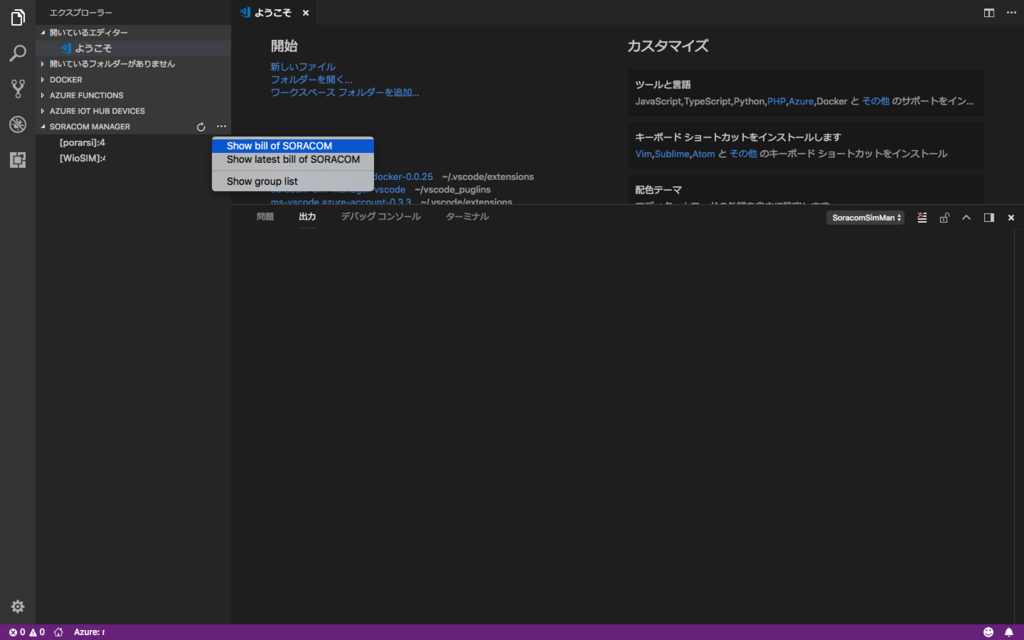Viewport: 1024px width, 640px height.
Task: Toggle scroll lock in the Output panel
Action: (x=943, y=217)
